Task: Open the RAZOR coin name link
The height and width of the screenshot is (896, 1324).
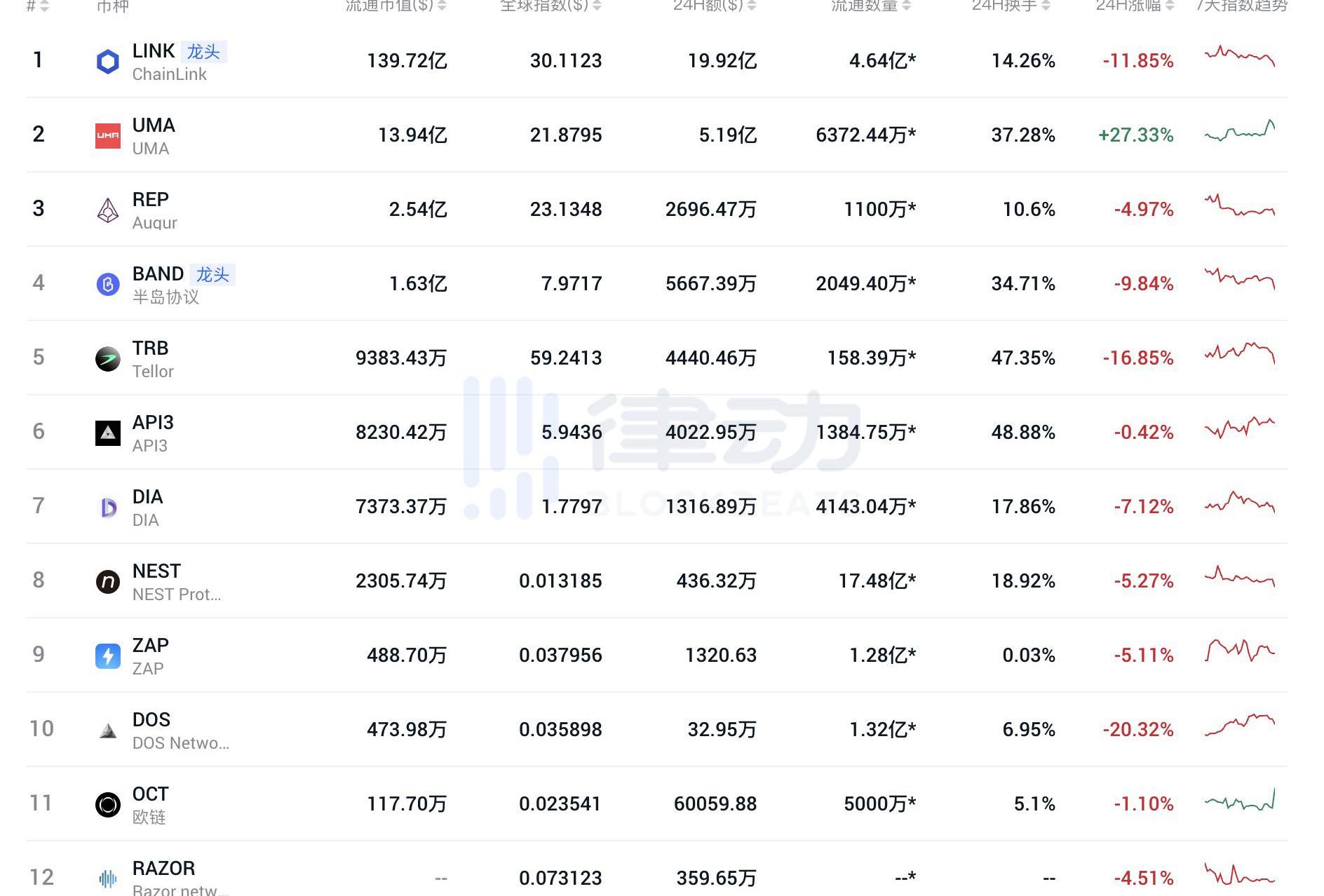Action: tap(163, 869)
